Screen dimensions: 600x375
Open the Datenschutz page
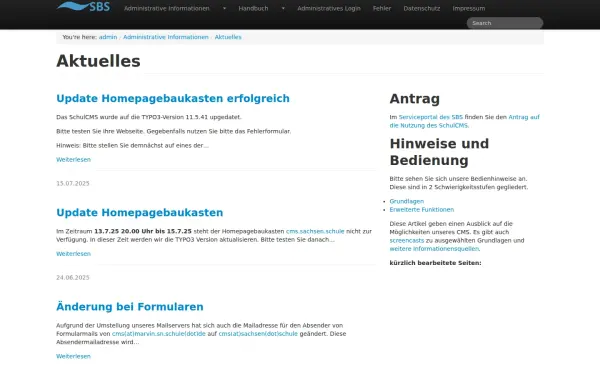[x=421, y=8]
